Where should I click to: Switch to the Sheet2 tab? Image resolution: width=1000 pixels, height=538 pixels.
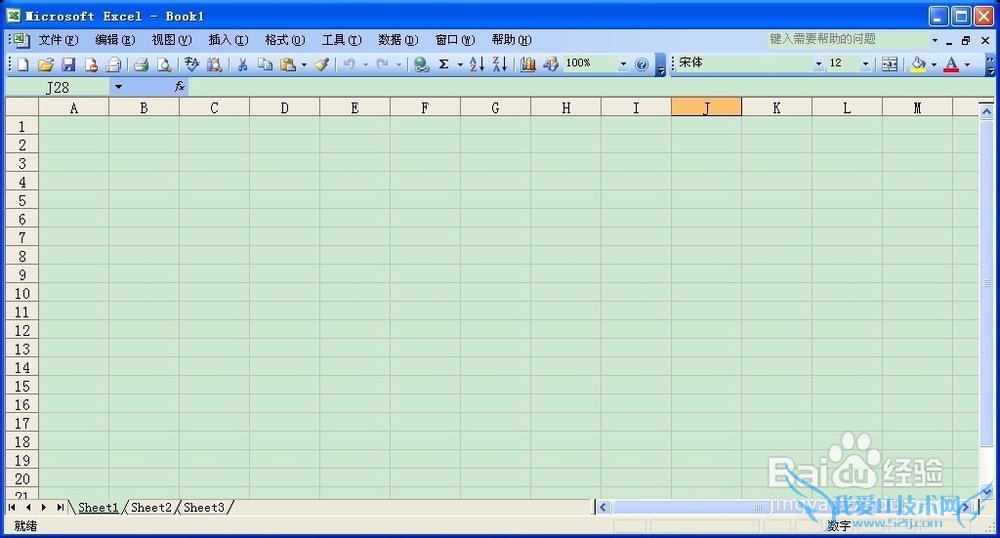pos(151,507)
